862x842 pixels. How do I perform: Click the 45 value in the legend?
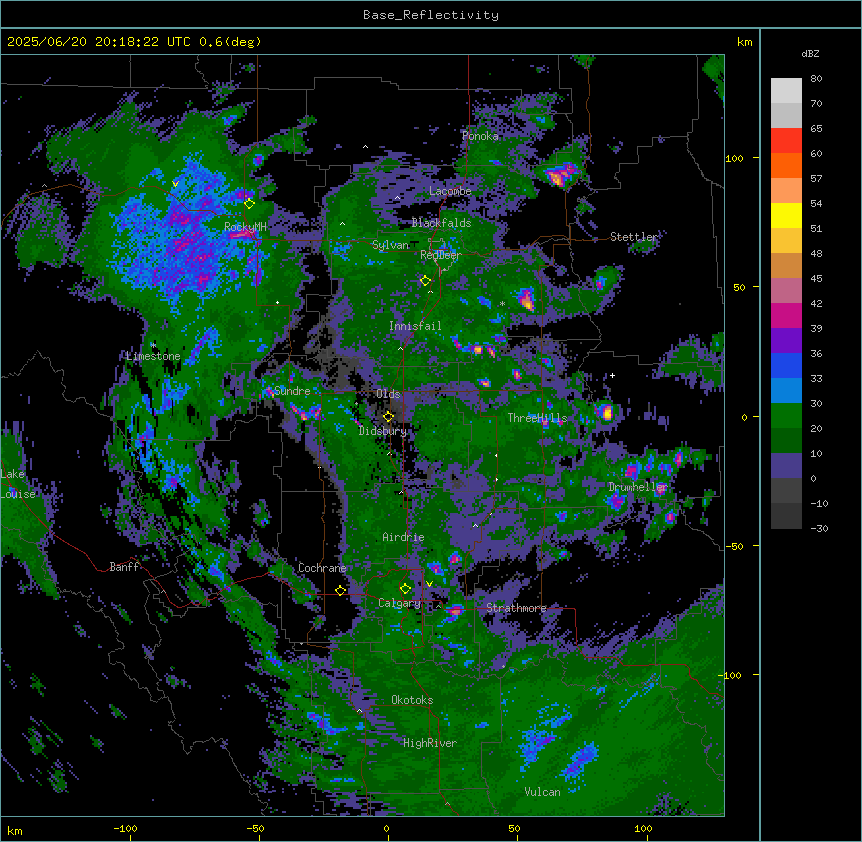click(x=816, y=279)
